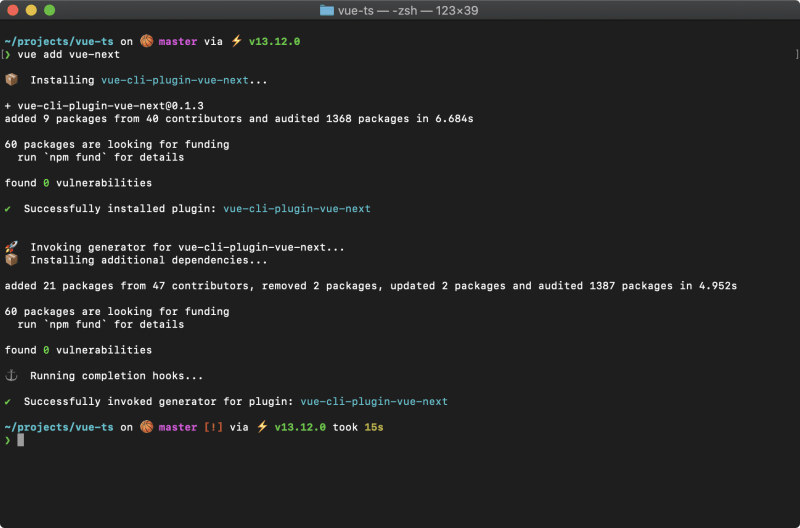The width and height of the screenshot is (800, 528).
Task: Click the basketball emoji in last prompt line
Action: point(146,426)
